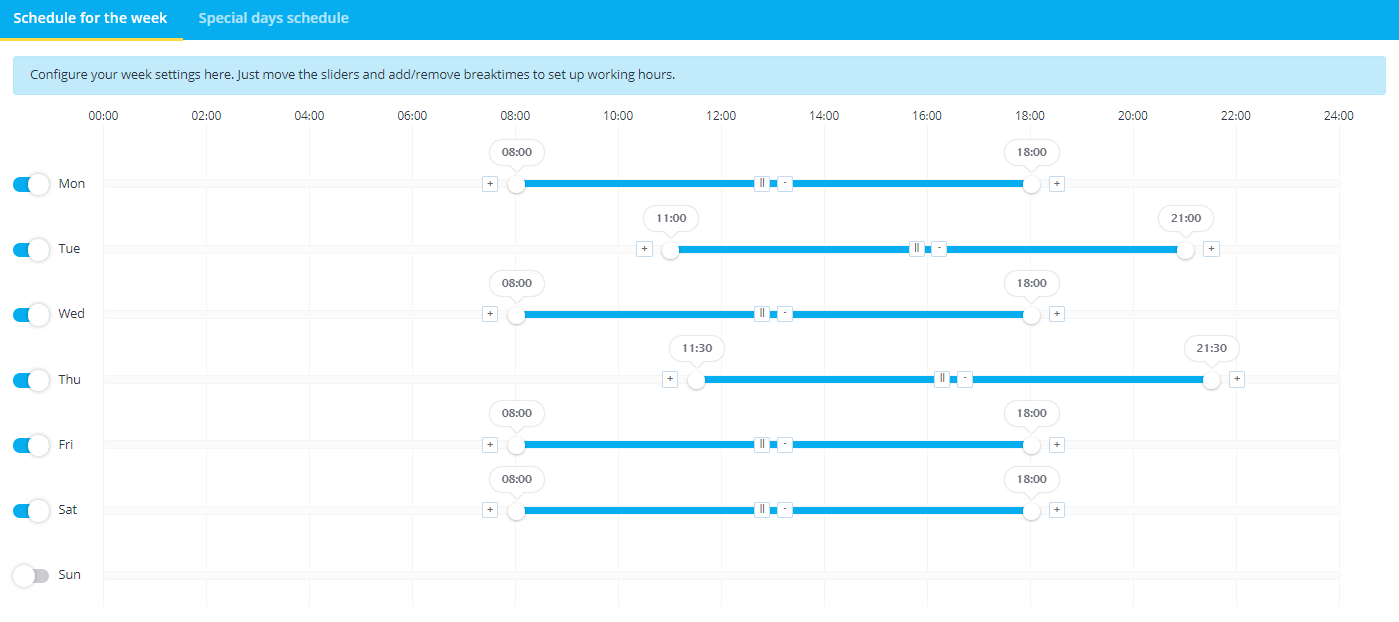This screenshot has width=1399, height=622.
Task: Click Monday's start time slider handle
Action: [516, 184]
